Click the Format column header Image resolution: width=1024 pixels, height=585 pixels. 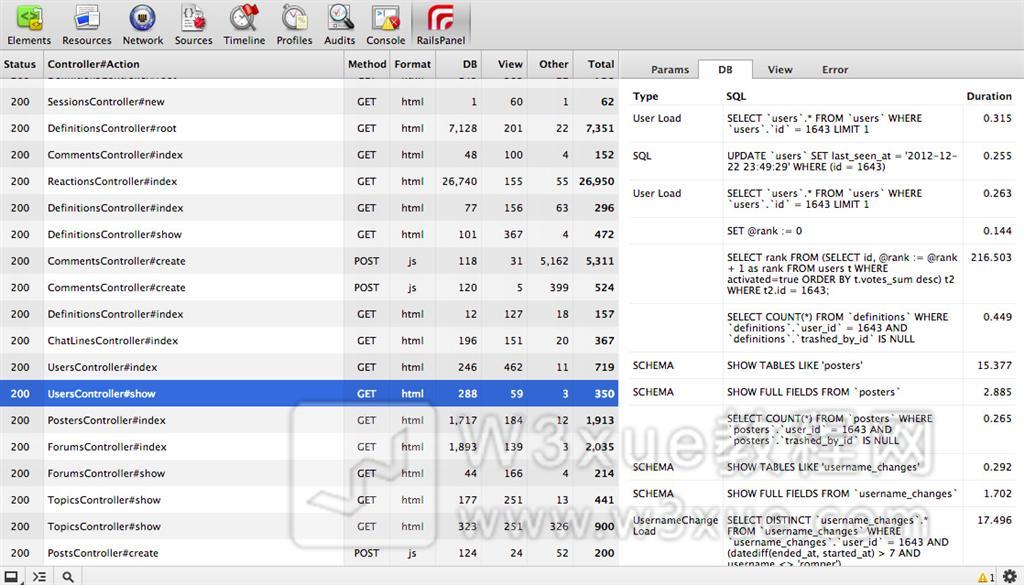coord(412,64)
